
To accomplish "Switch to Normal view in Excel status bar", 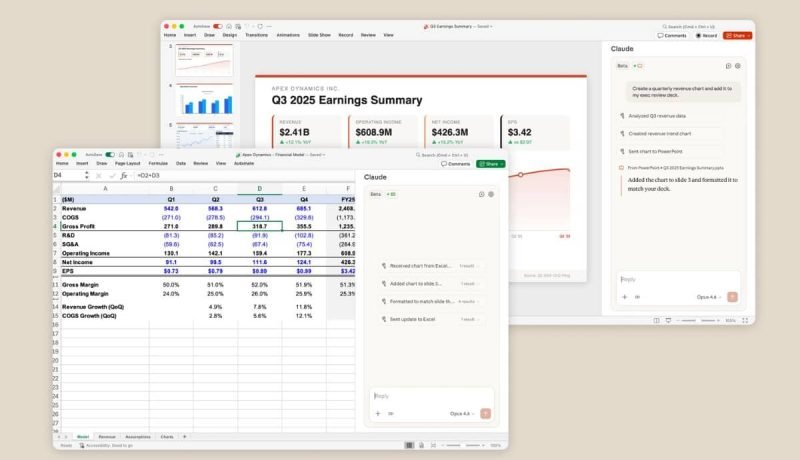I will coord(409,446).
